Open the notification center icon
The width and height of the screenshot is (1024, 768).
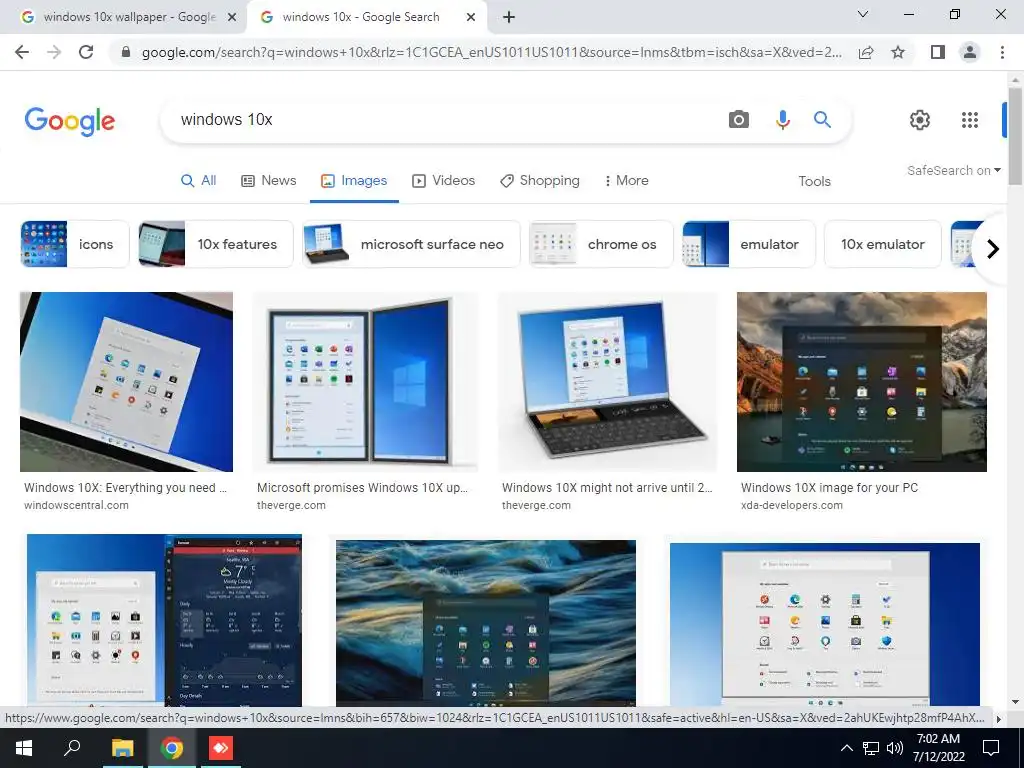pos(991,748)
